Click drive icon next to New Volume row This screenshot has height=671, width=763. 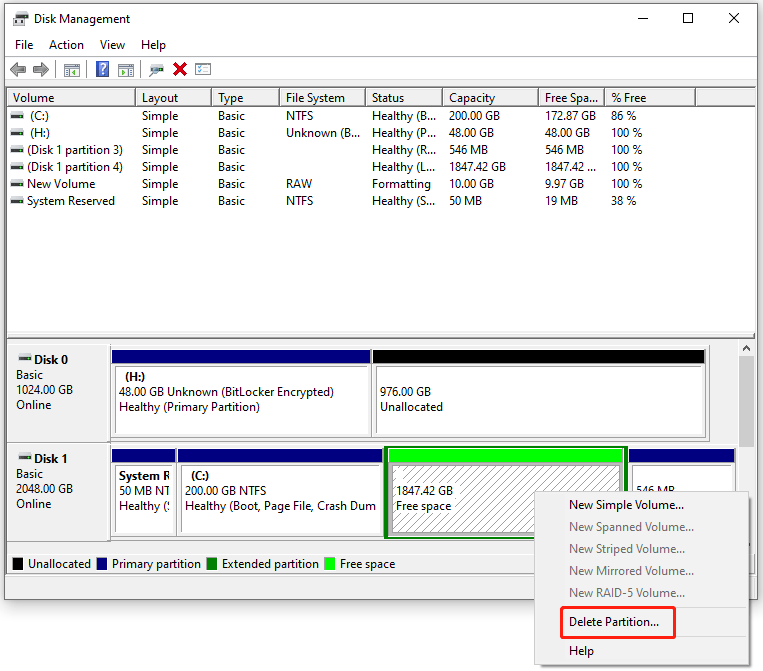click(17, 184)
